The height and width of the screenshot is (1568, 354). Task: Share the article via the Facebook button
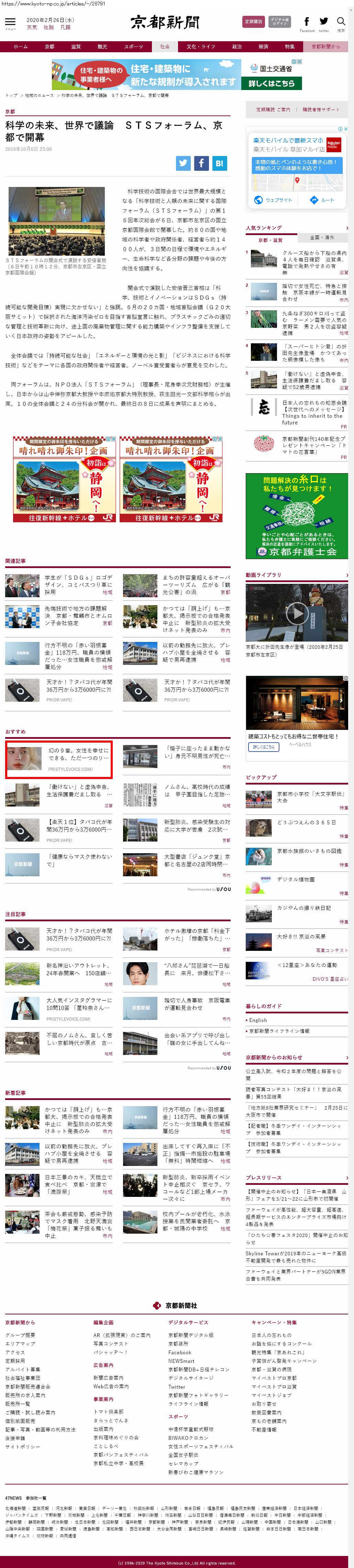(201, 163)
